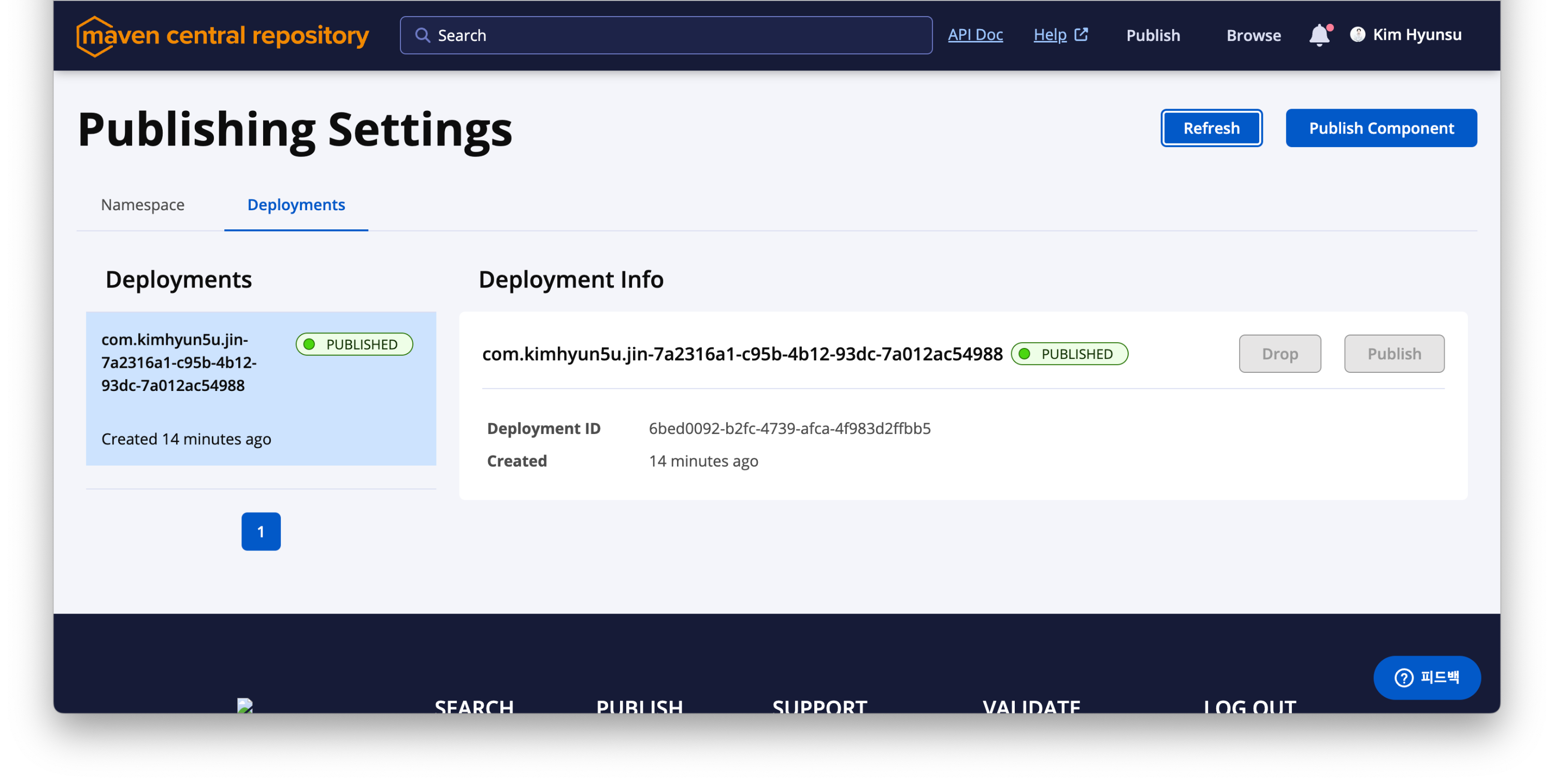Go to pagination page 1
Image resolution: width=1554 pixels, height=784 pixels.
pyautogui.click(x=261, y=531)
